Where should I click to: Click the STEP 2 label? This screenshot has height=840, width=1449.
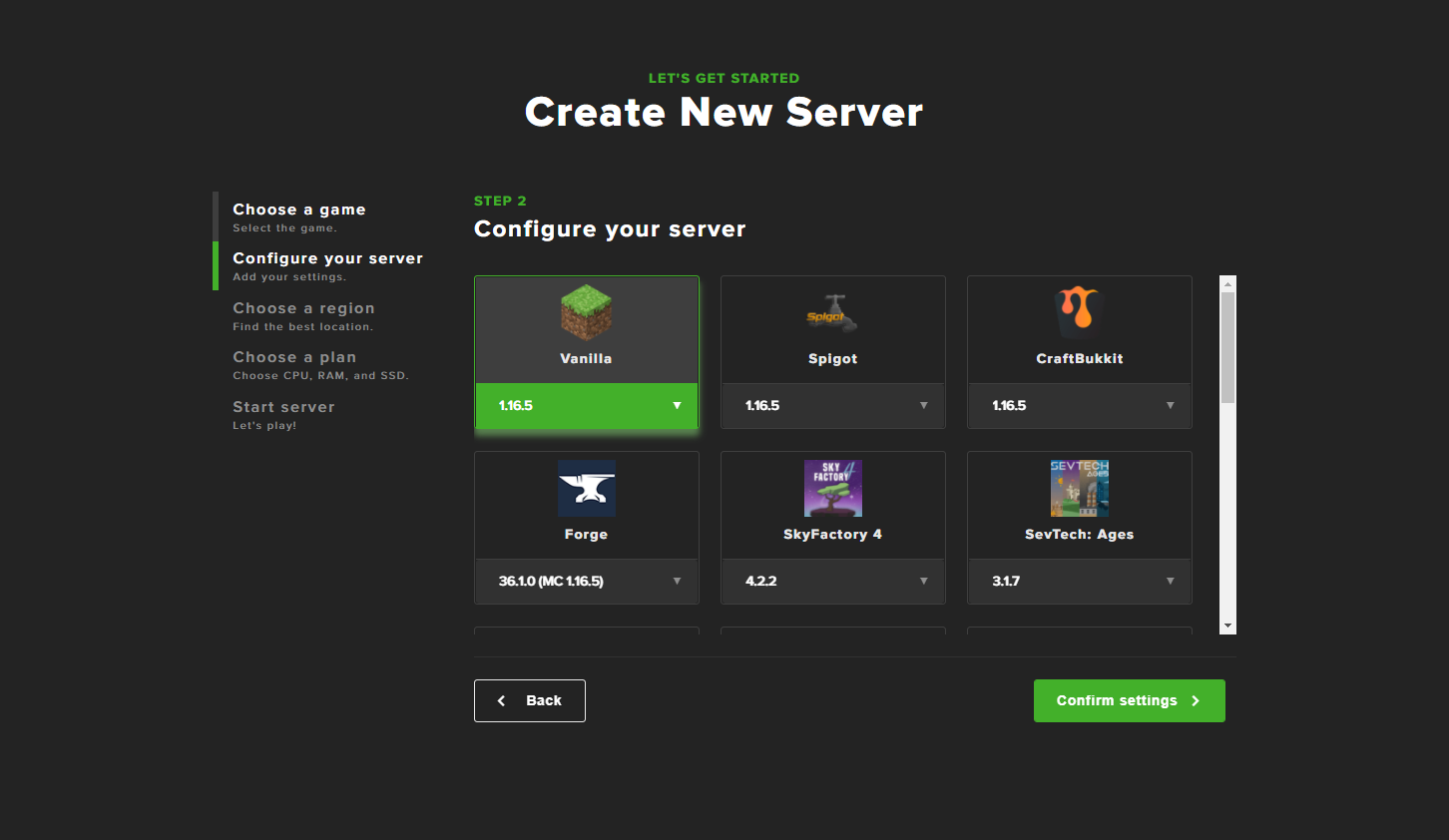500,201
